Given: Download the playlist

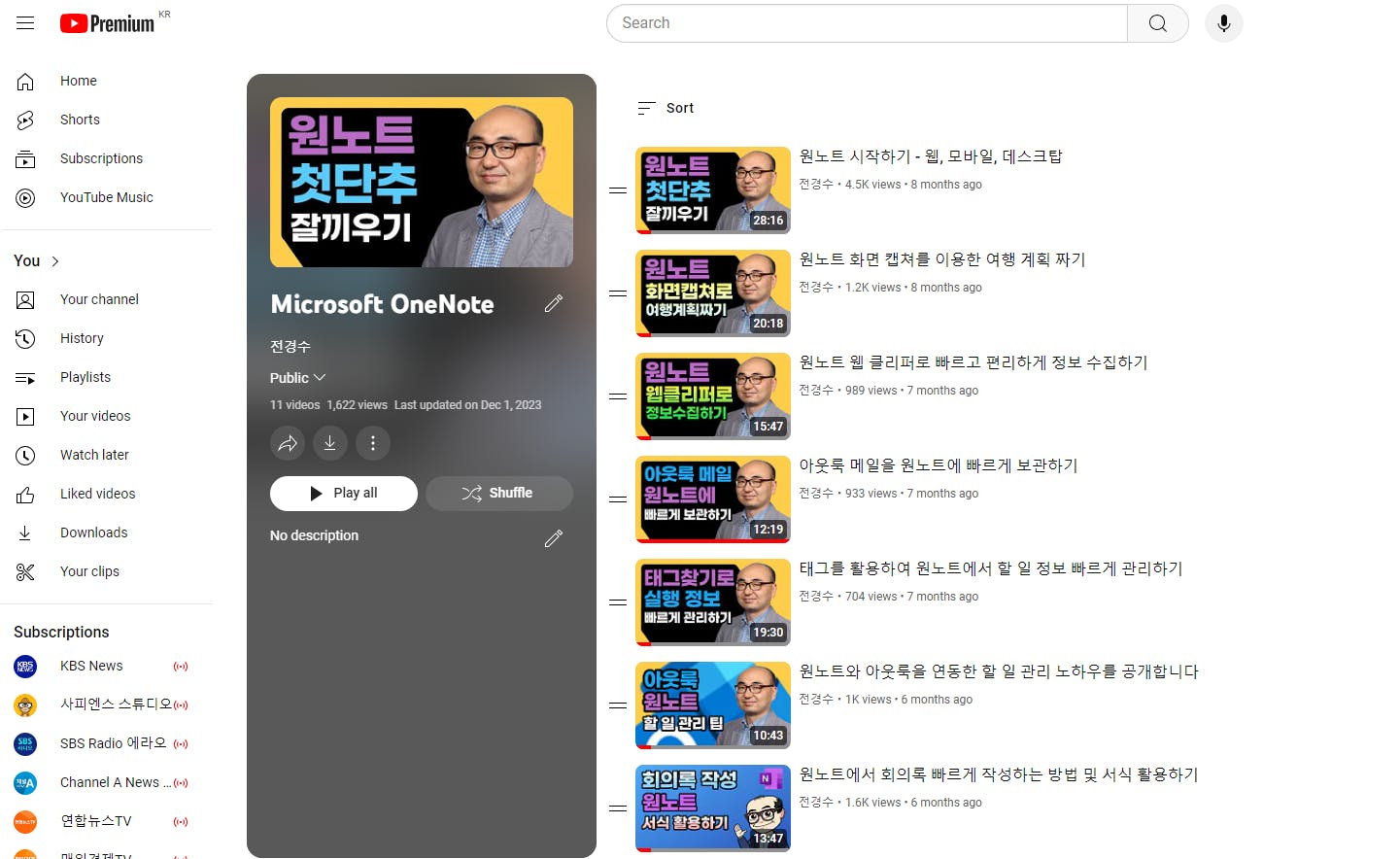Looking at the screenshot, I should 330,443.
